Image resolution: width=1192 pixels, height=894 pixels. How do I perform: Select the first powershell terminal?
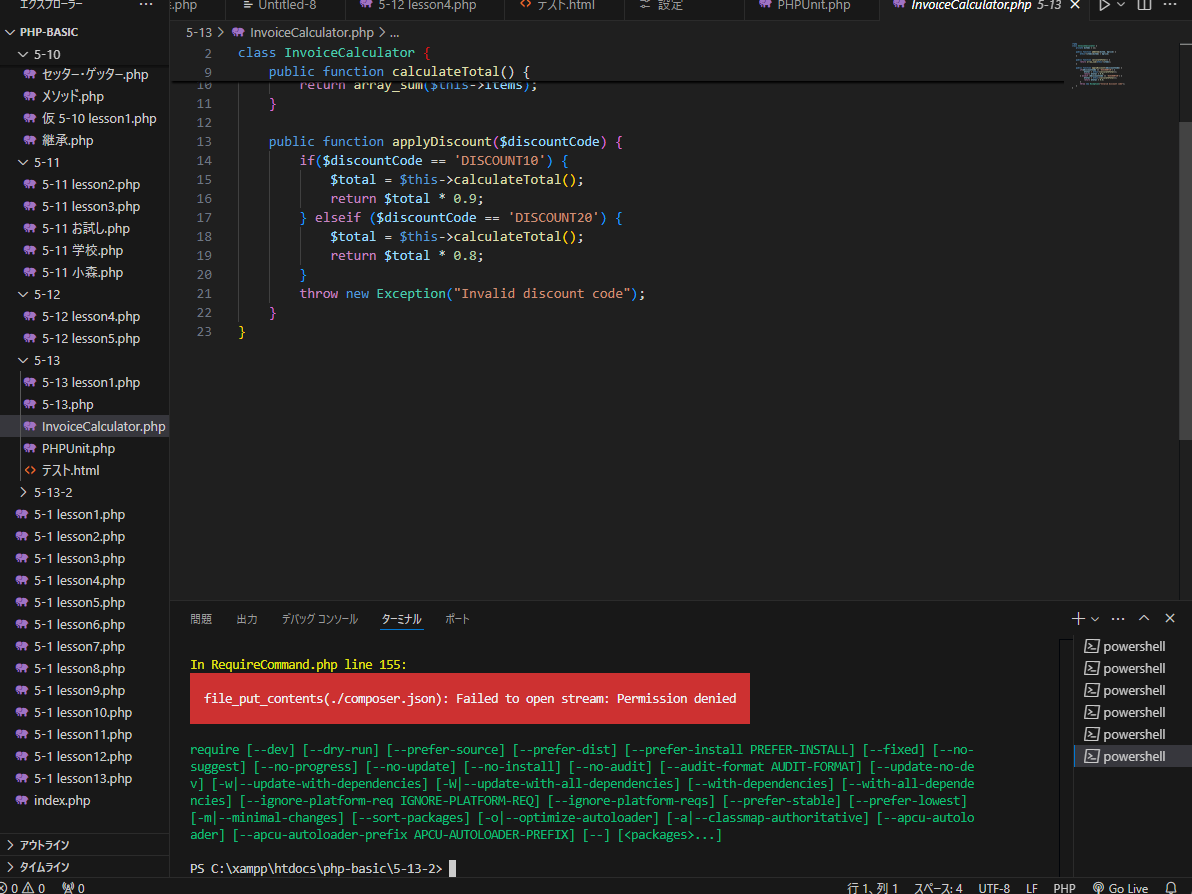coord(1132,646)
